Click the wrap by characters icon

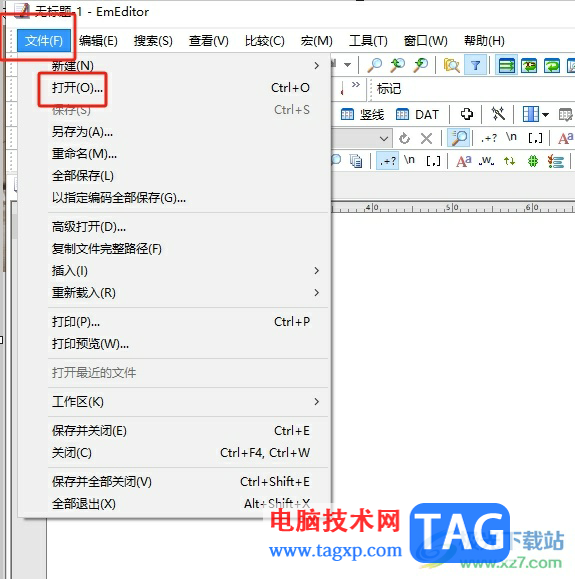tap(529, 66)
